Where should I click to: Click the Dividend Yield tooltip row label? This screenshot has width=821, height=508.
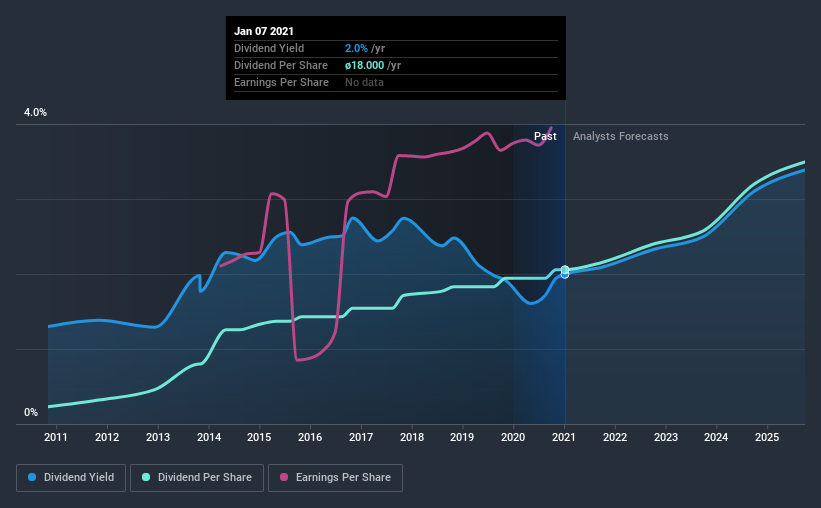(x=269, y=48)
